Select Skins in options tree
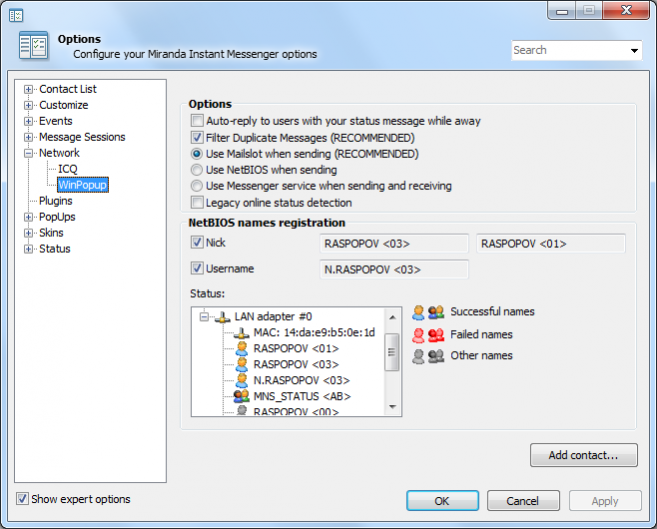The image size is (657, 529). 51,233
